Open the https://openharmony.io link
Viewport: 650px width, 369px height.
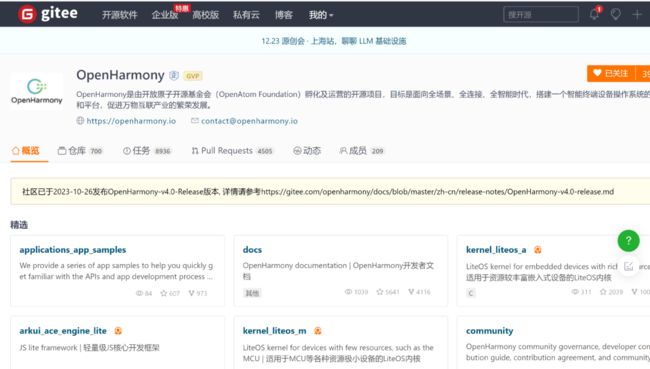click(x=131, y=121)
